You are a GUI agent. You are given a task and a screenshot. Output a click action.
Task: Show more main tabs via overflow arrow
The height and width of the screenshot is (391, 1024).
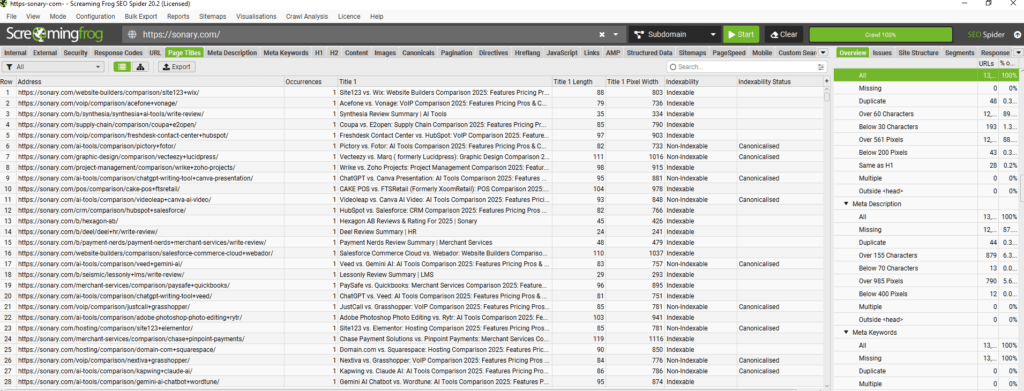pyautogui.click(x=823, y=53)
